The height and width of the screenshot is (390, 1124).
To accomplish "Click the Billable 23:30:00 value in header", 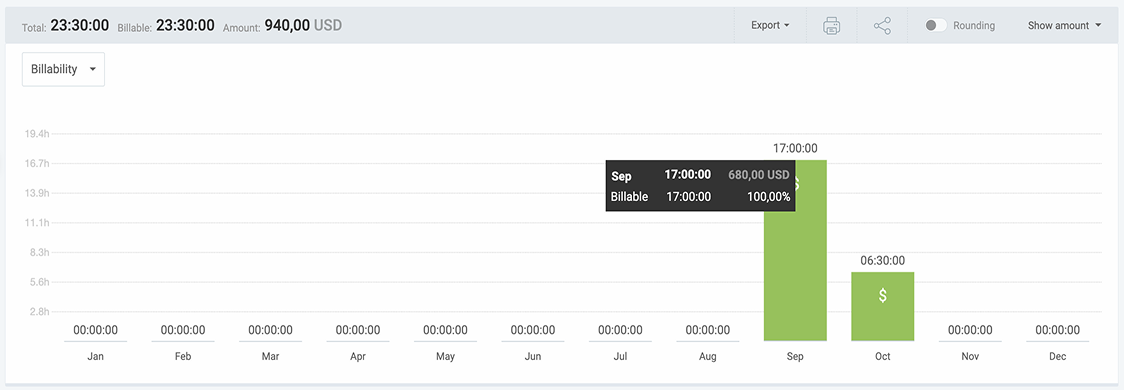I will 185,25.
